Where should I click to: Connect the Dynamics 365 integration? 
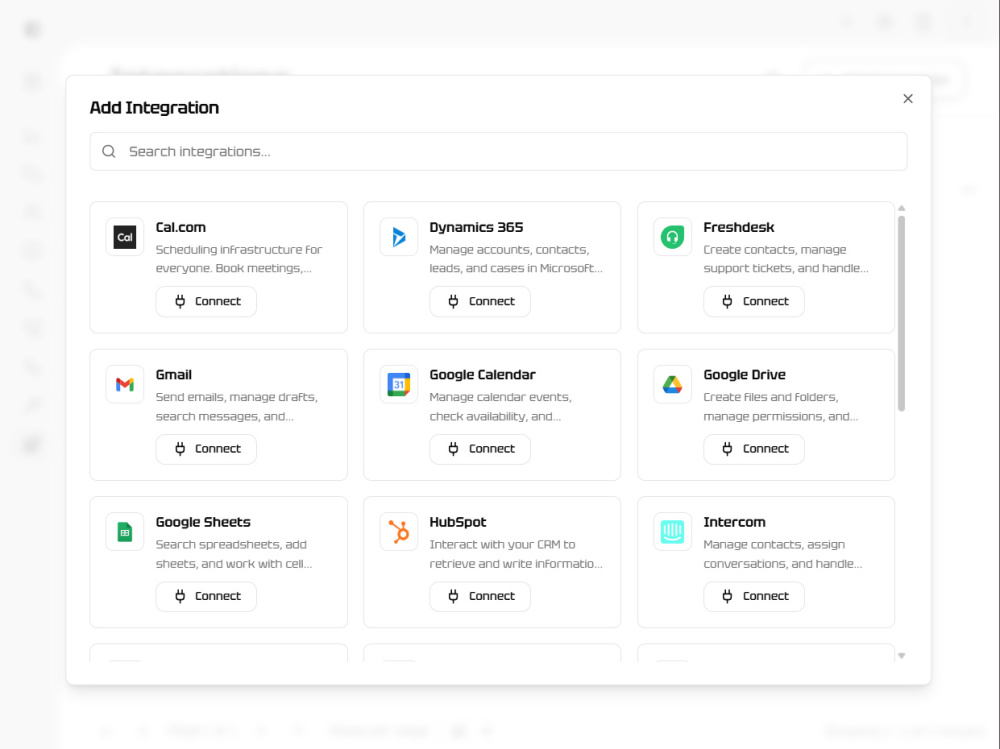480,301
